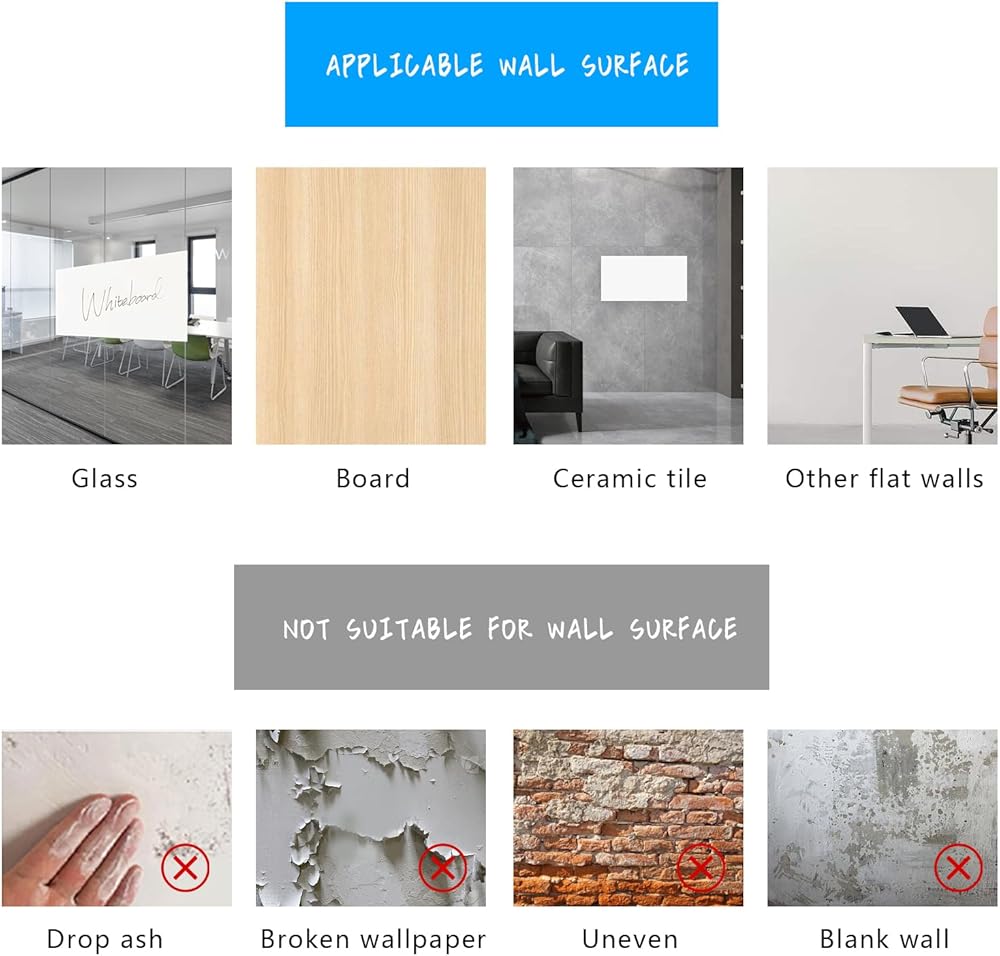Click the Board caption label

372,478
